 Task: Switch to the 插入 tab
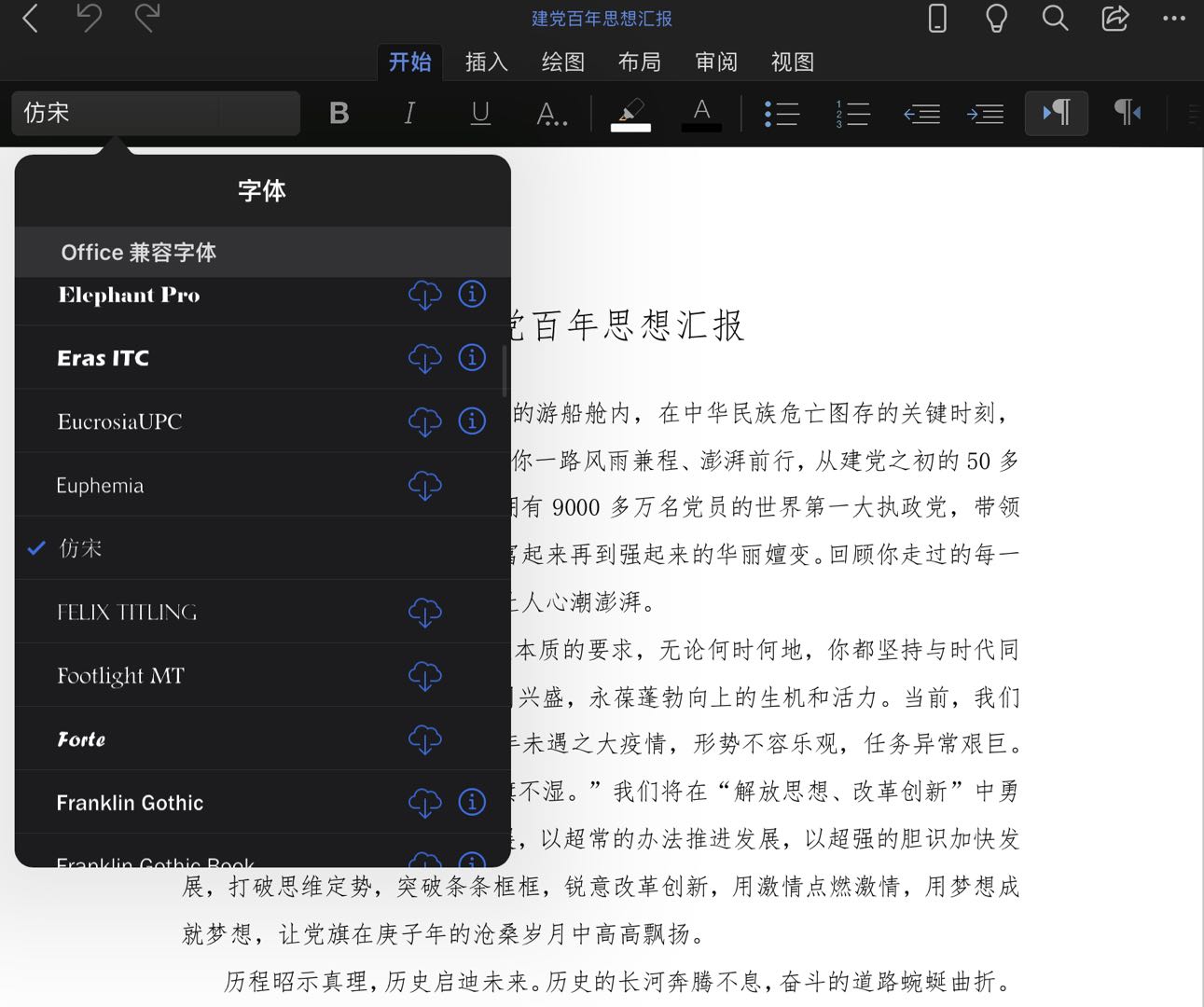(x=487, y=62)
